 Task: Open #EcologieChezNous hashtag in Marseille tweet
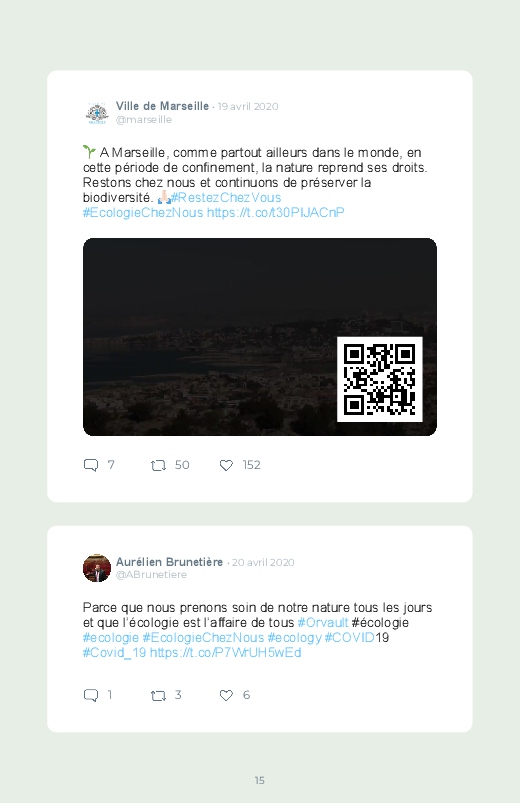point(143,213)
